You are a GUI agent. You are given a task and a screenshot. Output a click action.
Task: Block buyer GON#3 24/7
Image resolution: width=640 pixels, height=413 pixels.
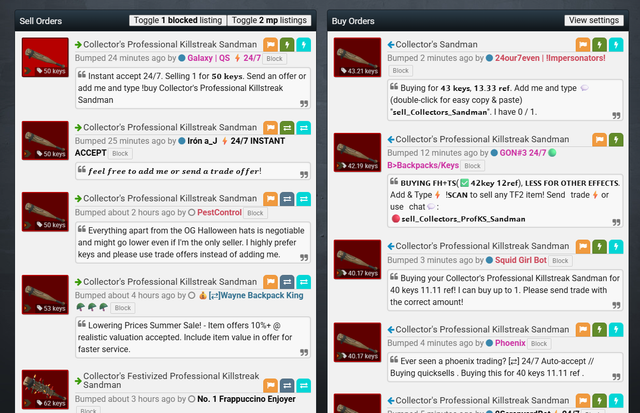472,166
